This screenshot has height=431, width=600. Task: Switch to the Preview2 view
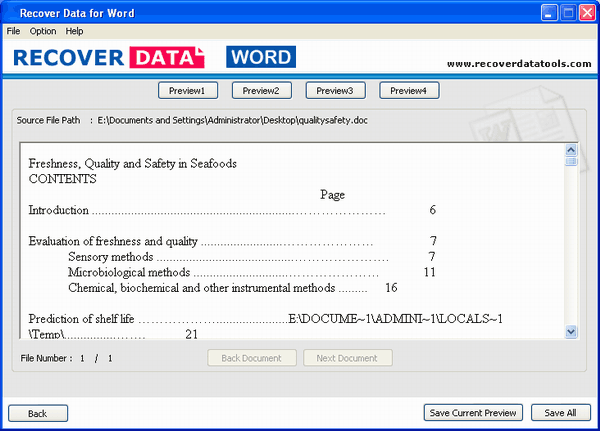click(x=261, y=91)
